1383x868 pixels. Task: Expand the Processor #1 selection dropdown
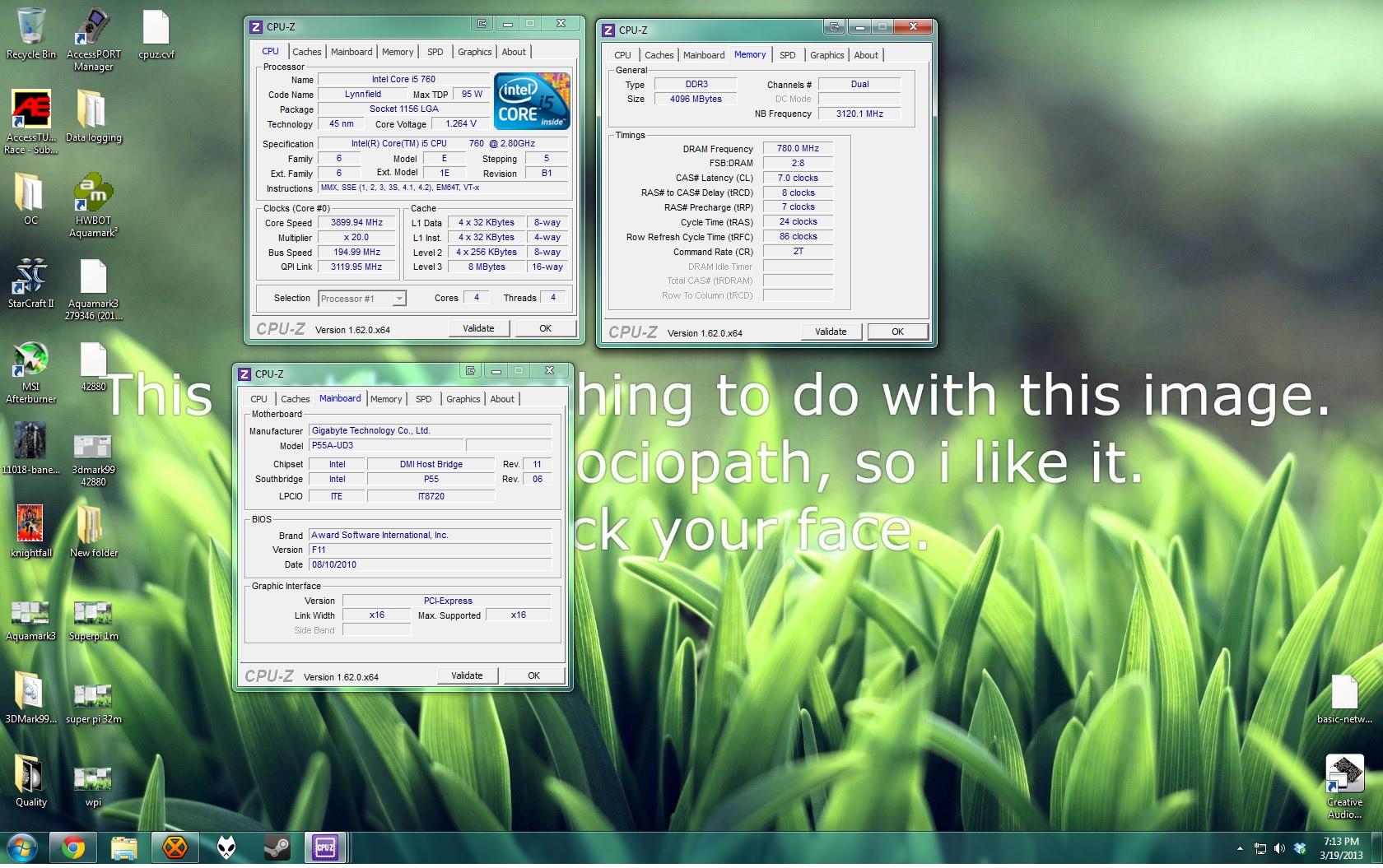pyautogui.click(x=399, y=299)
